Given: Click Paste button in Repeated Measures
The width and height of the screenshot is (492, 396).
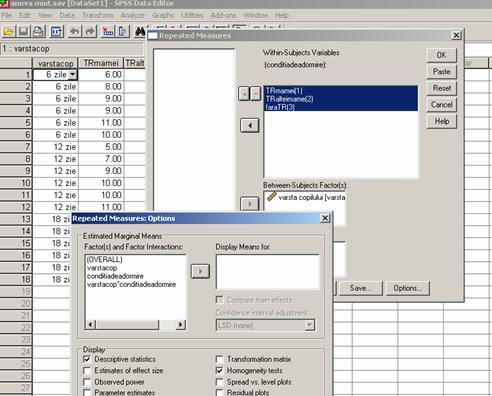Looking at the screenshot, I should point(441,71).
